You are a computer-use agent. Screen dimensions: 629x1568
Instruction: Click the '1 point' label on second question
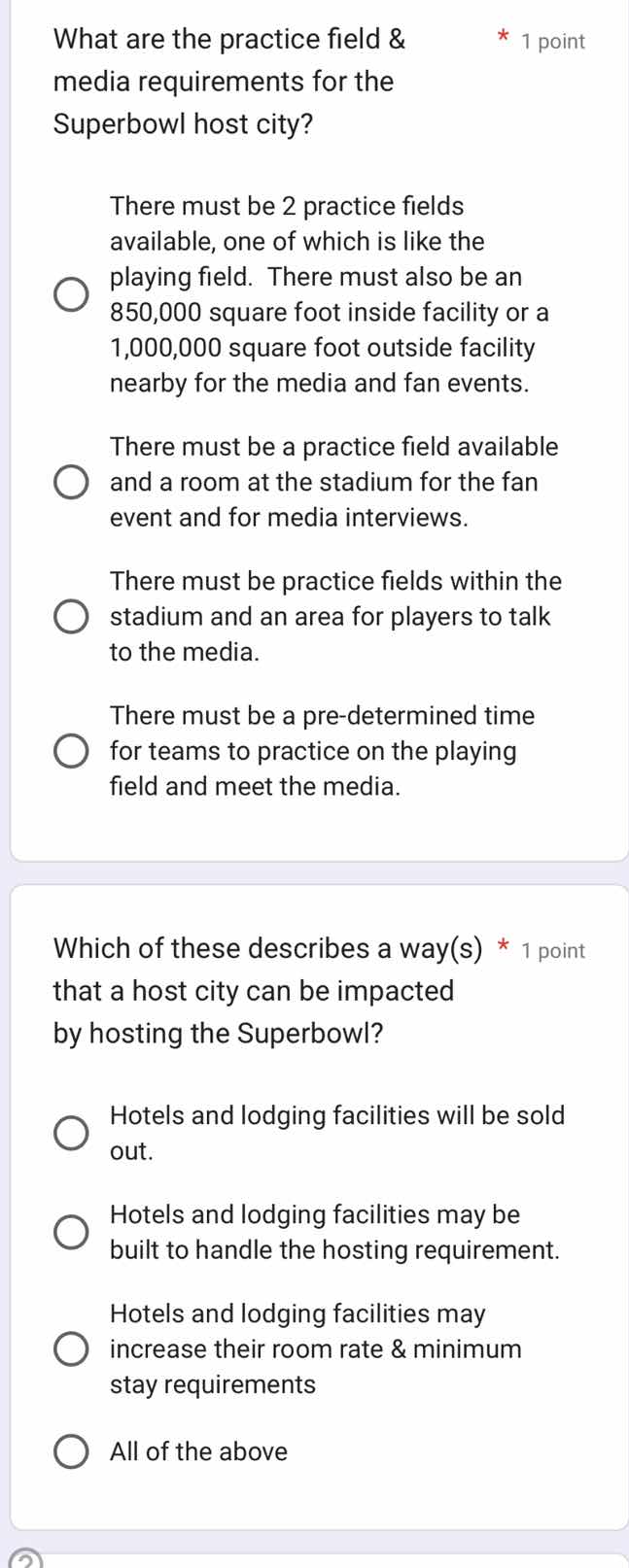[x=554, y=950]
